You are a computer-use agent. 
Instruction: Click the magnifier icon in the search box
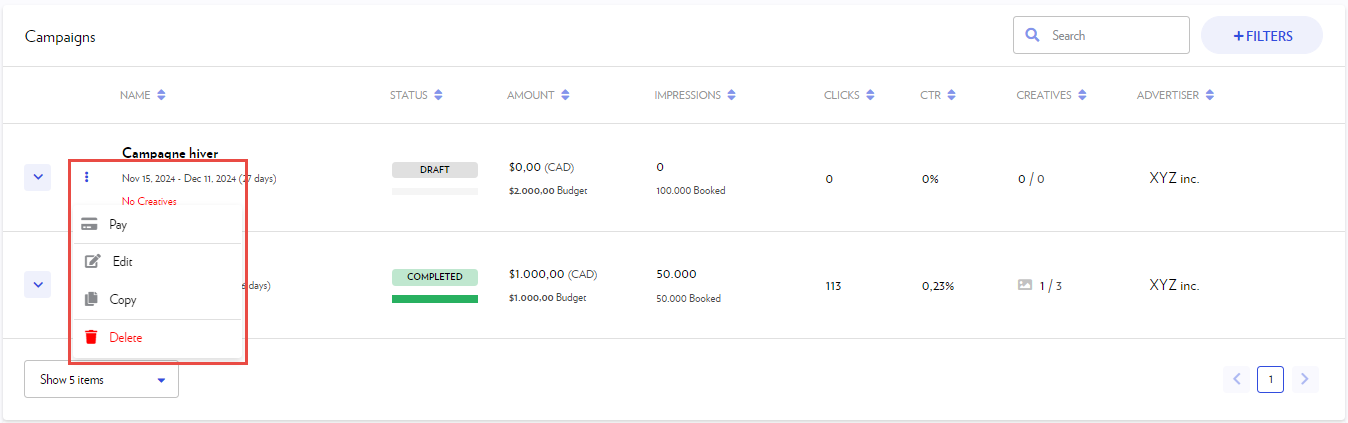tap(1032, 35)
